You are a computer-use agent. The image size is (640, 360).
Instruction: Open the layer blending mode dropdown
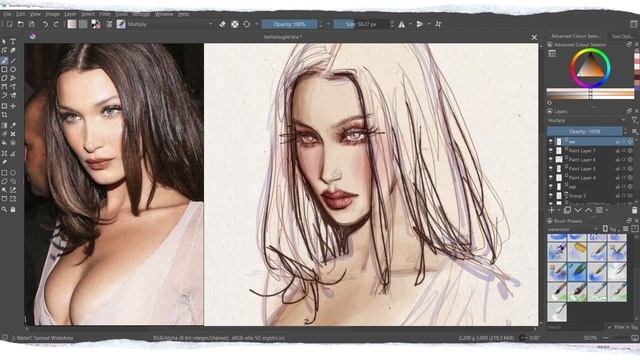pyautogui.click(x=586, y=120)
